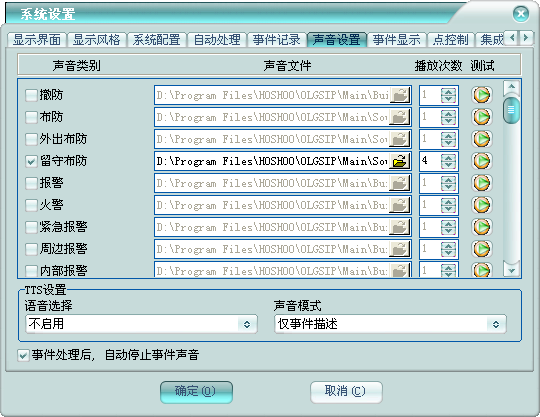
Task: Adjust play count stepper for 报警
Action: (448, 183)
